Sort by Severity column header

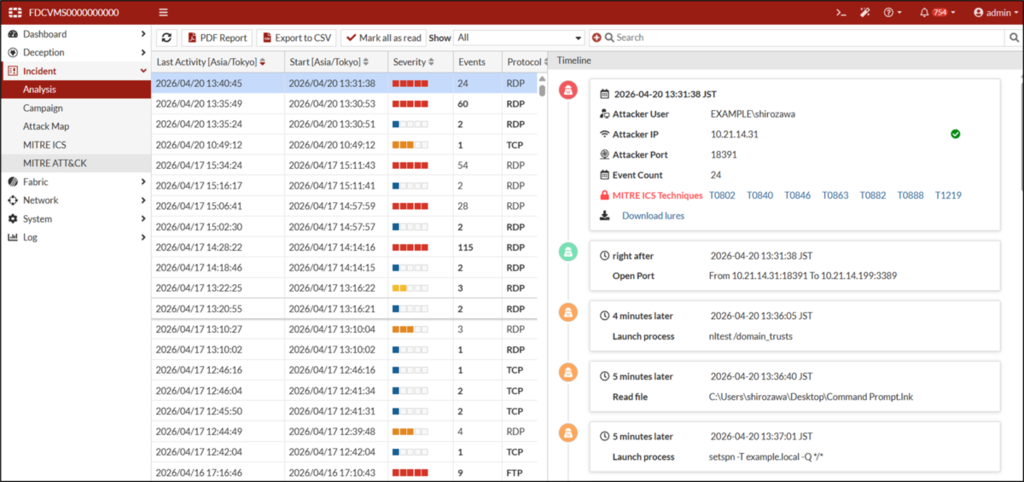[413, 62]
